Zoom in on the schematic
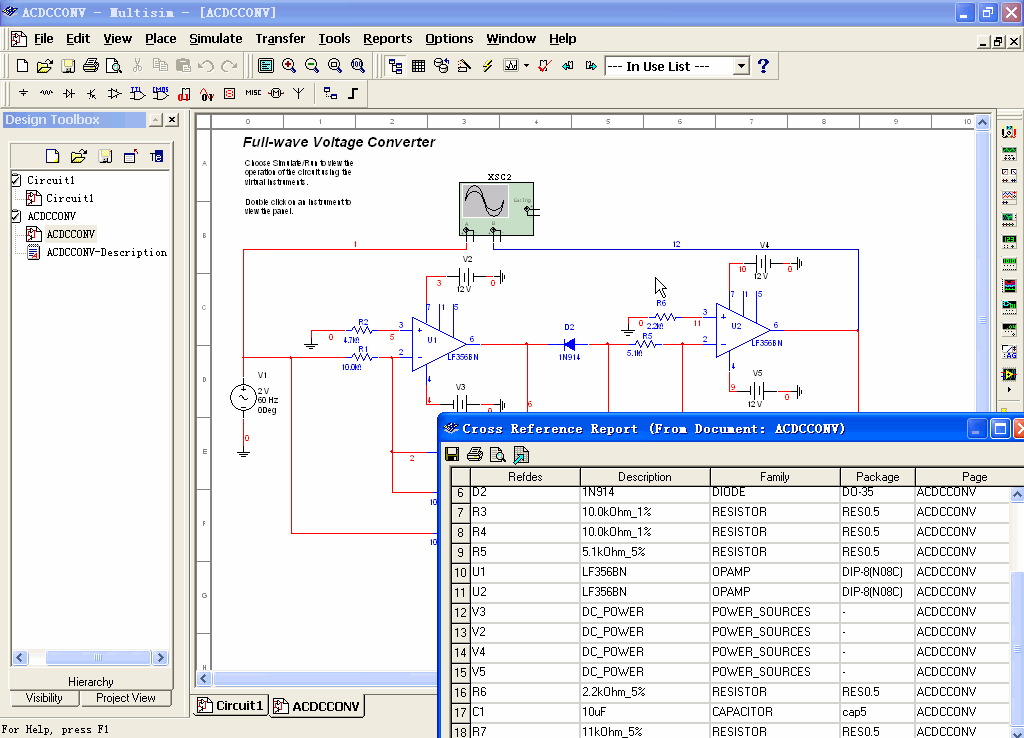Screen dimensions: 1024x738 pos(289,66)
